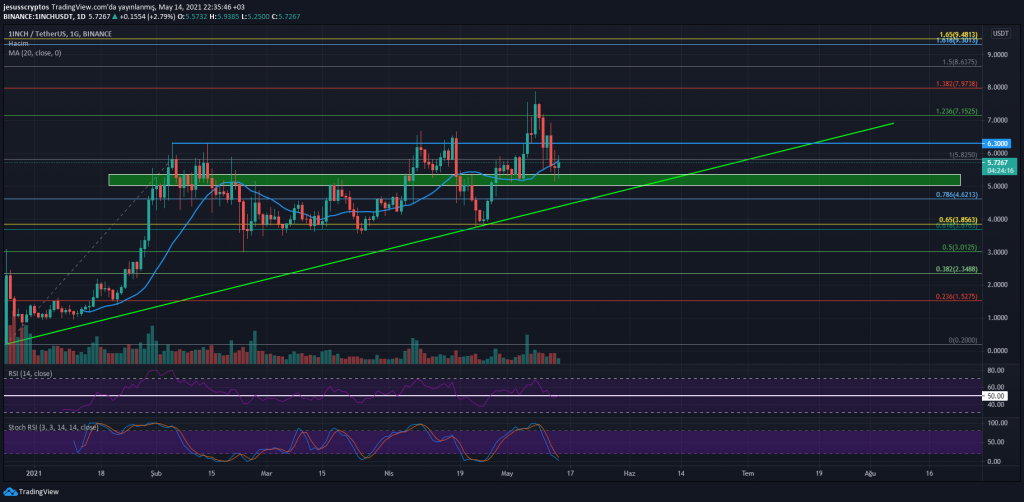
Task: Select the MA (20, close, 0) indicator legend
Action: [x=33, y=52]
